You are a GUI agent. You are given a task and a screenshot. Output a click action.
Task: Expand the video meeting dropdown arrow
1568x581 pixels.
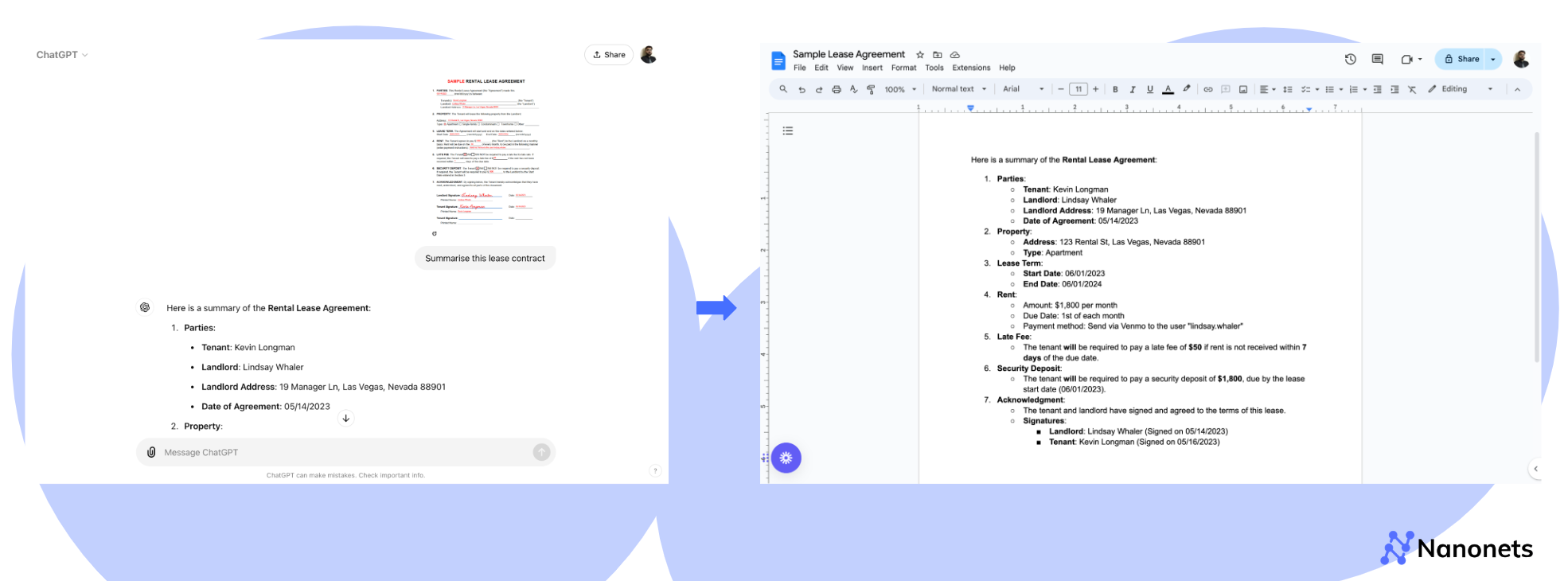tap(1420, 59)
